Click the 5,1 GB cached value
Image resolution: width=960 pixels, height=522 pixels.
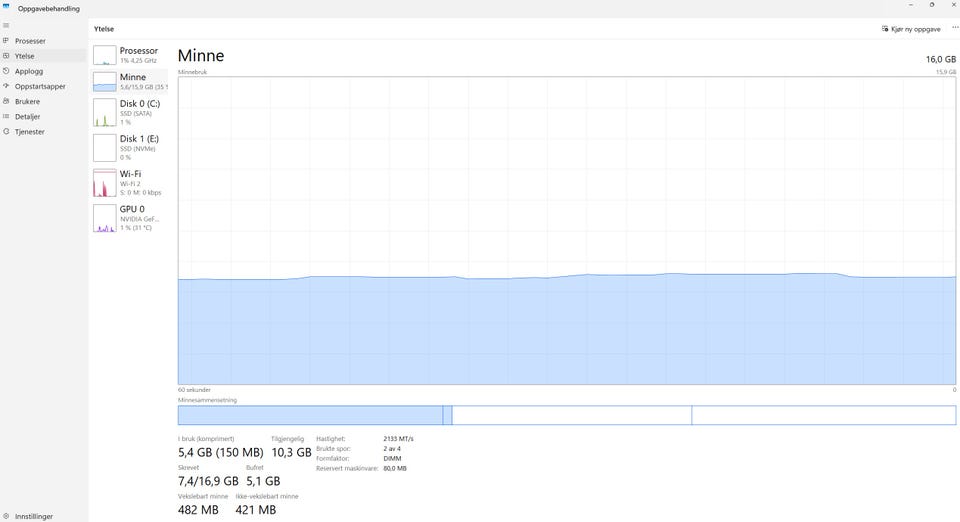[263, 481]
